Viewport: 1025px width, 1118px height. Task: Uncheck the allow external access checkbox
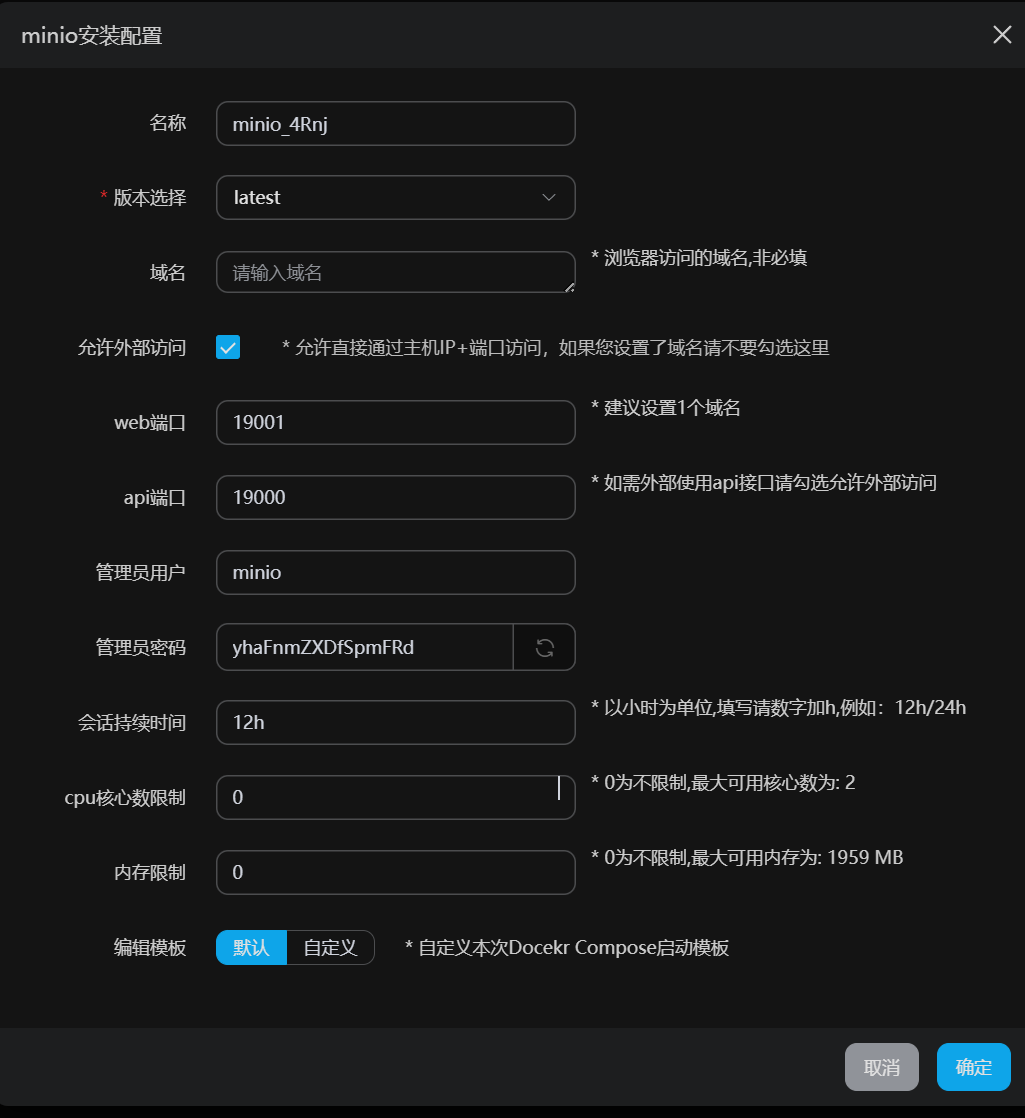[x=228, y=347]
